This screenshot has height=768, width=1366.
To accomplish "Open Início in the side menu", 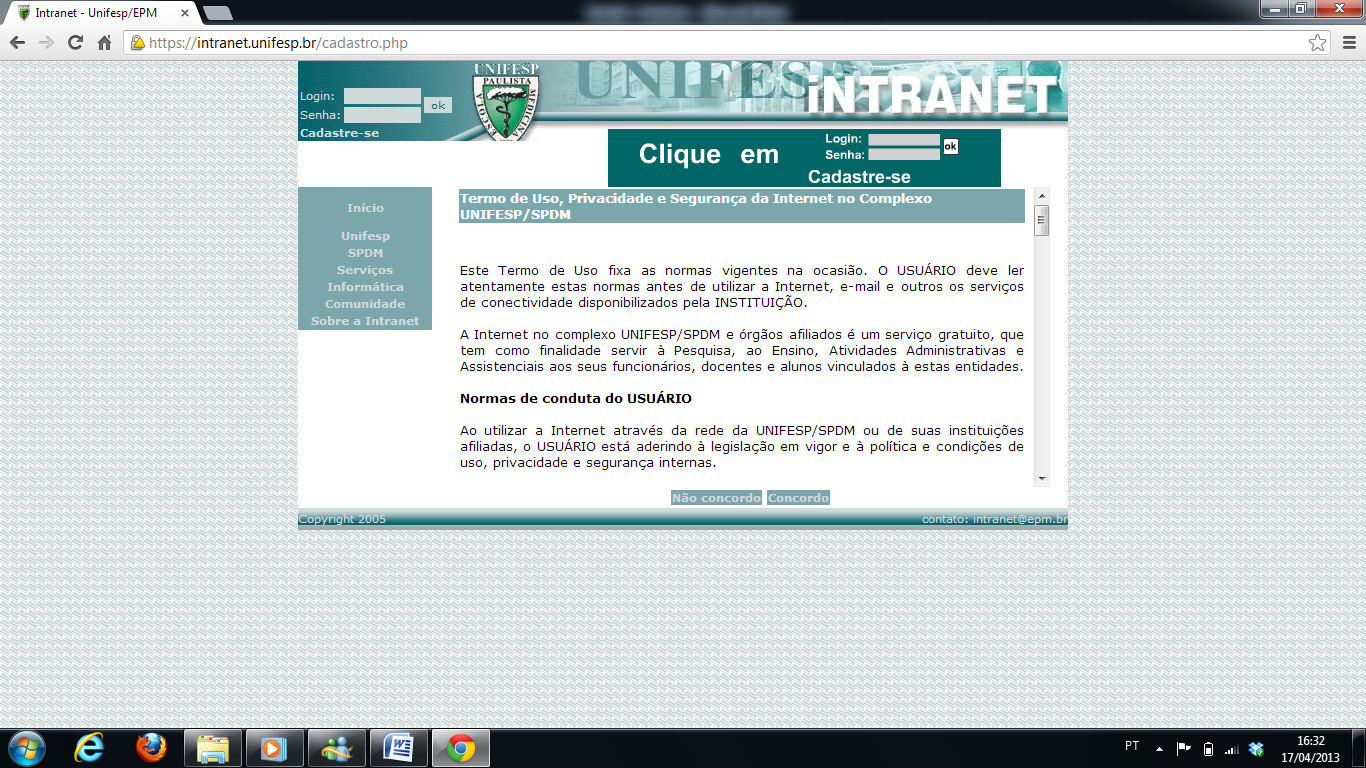I will pyautogui.click(x=365, y=208).
